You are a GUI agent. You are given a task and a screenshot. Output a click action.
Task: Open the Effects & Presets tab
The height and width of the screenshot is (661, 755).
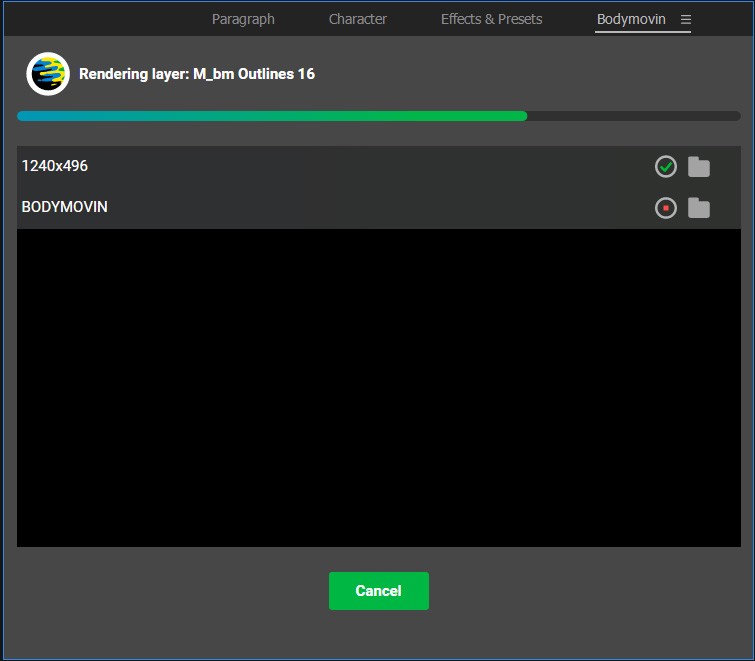click(x=492, y=19)
